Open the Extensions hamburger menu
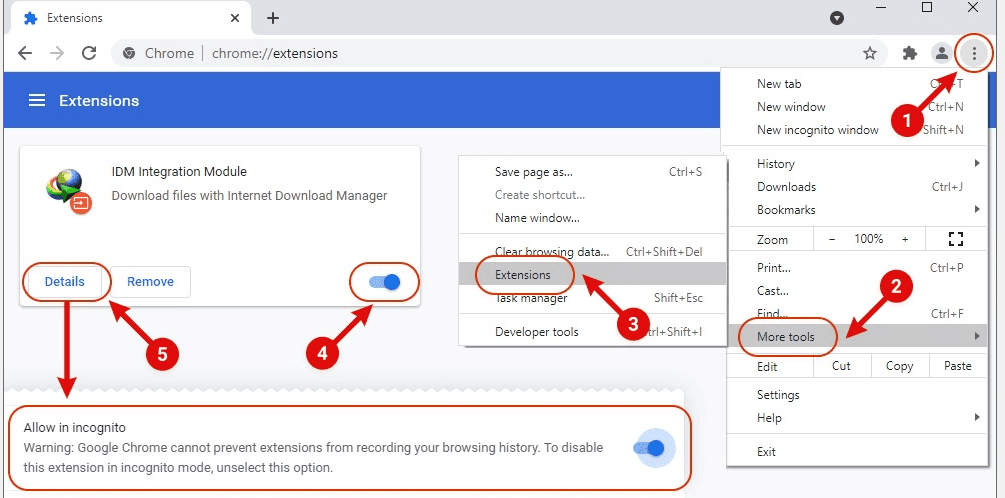The height and width of the screenshot is (498, 1005). tap(37, 101)
